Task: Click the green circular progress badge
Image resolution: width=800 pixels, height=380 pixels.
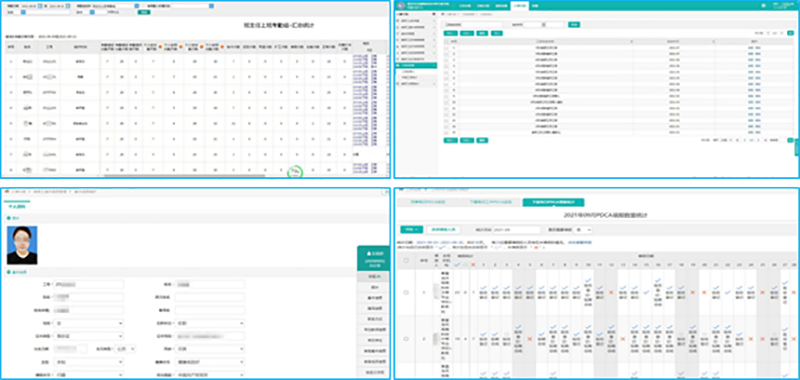Action: pyautogui.click(x=294, y=172)
